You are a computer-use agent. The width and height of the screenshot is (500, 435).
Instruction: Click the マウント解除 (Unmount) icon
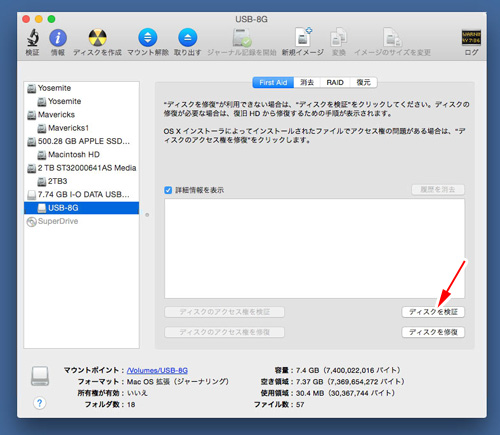click(148, 38)
